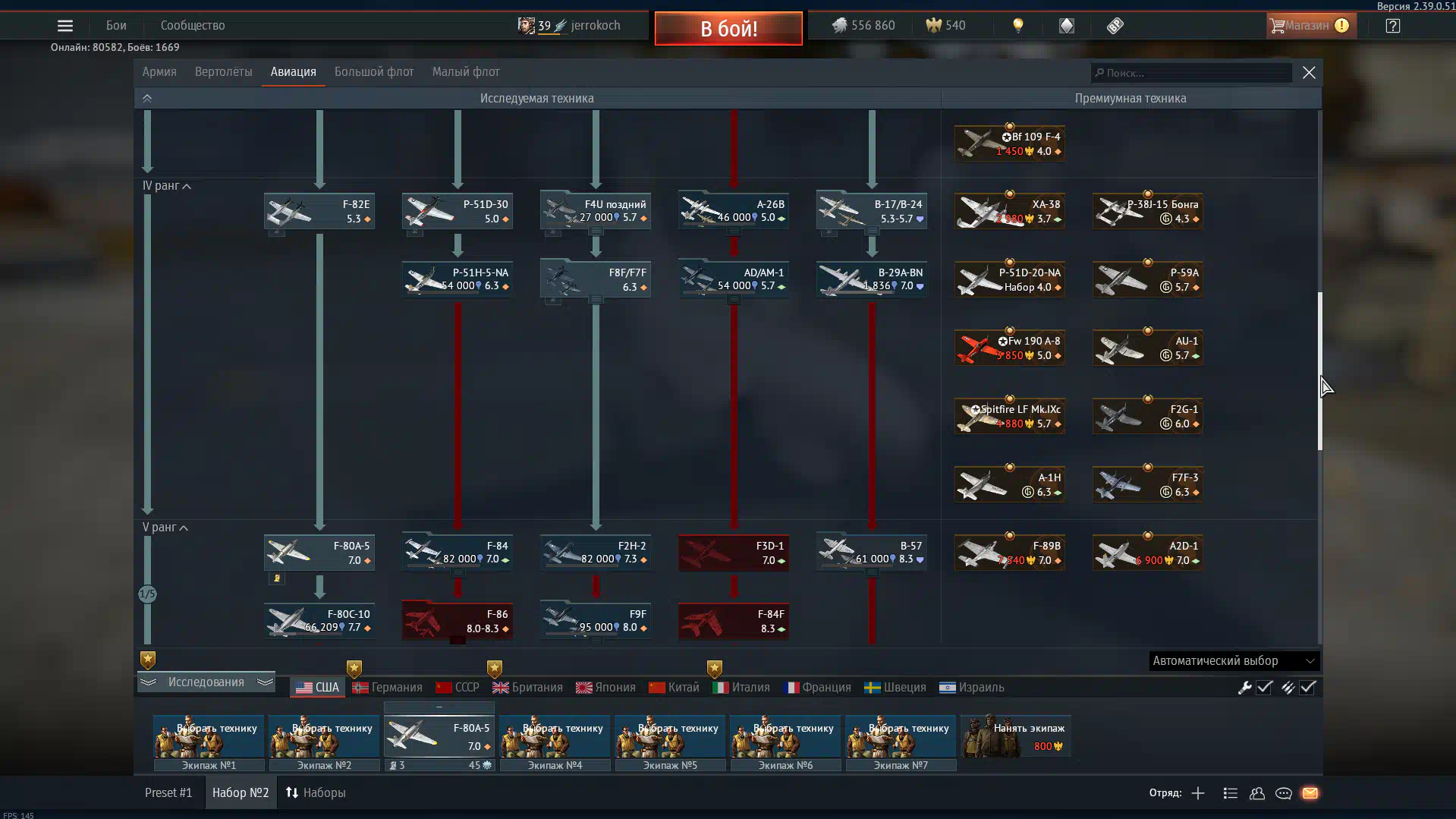Select the Швеция nation tab

pyautogui.click(x=895, y=688)
